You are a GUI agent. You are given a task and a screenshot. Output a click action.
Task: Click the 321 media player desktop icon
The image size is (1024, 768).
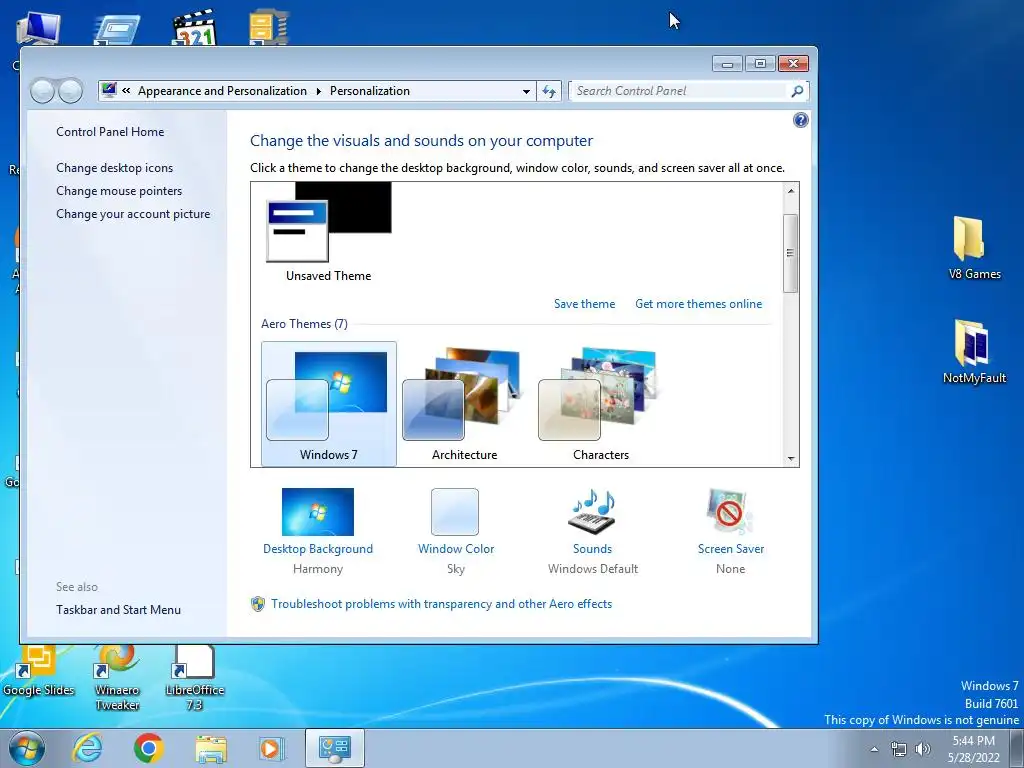point(194,27)
